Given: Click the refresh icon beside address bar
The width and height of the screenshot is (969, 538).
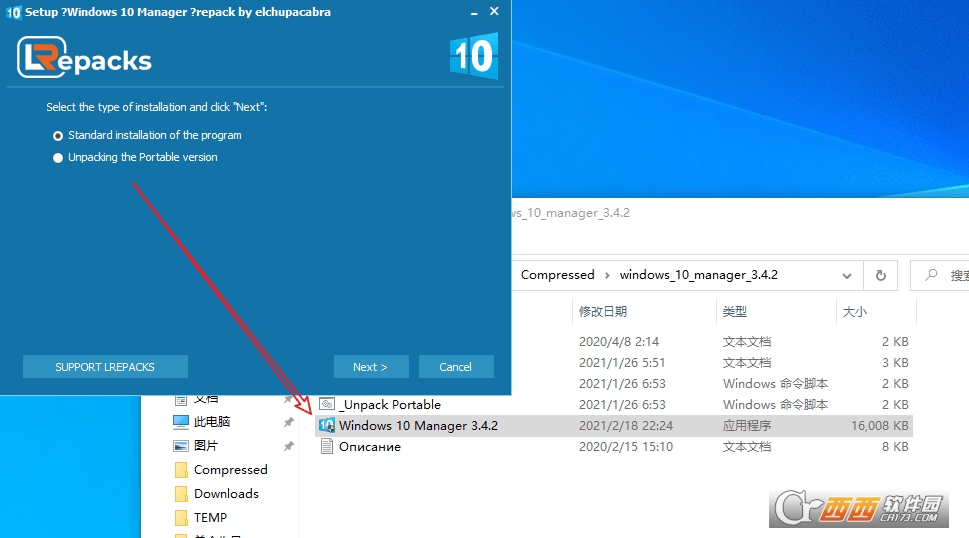Looking at the screenshot, I should (880, 275).
